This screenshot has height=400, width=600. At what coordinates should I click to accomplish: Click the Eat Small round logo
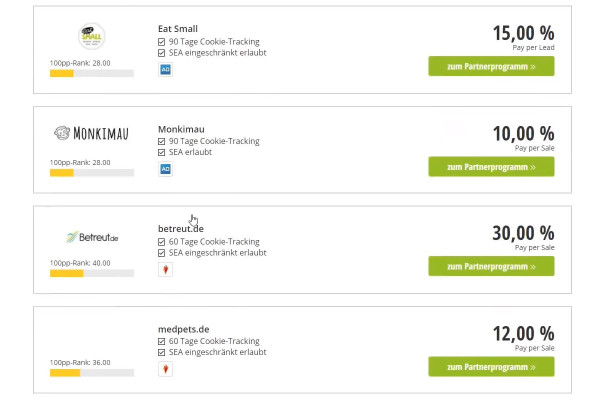(x=91, y=36)
